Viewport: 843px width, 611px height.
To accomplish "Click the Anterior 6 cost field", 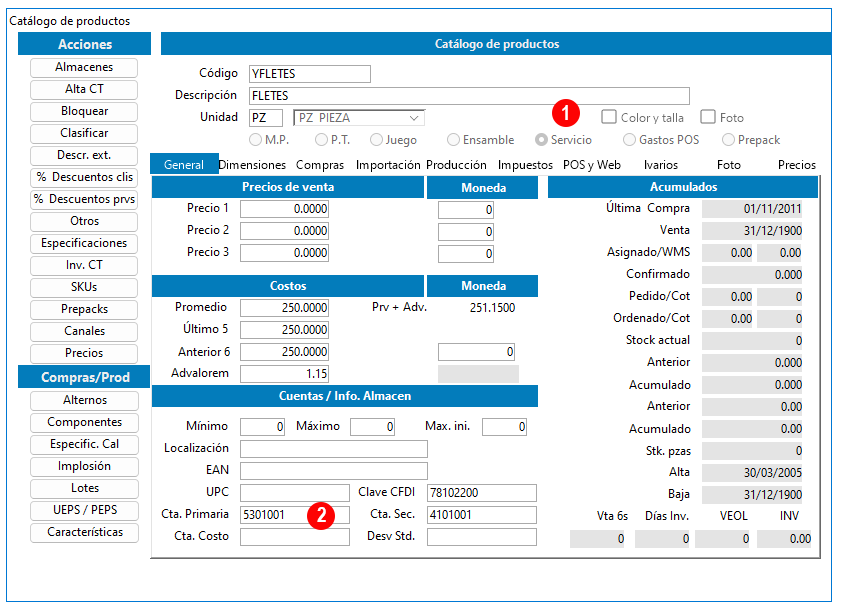I will point(284,352).
